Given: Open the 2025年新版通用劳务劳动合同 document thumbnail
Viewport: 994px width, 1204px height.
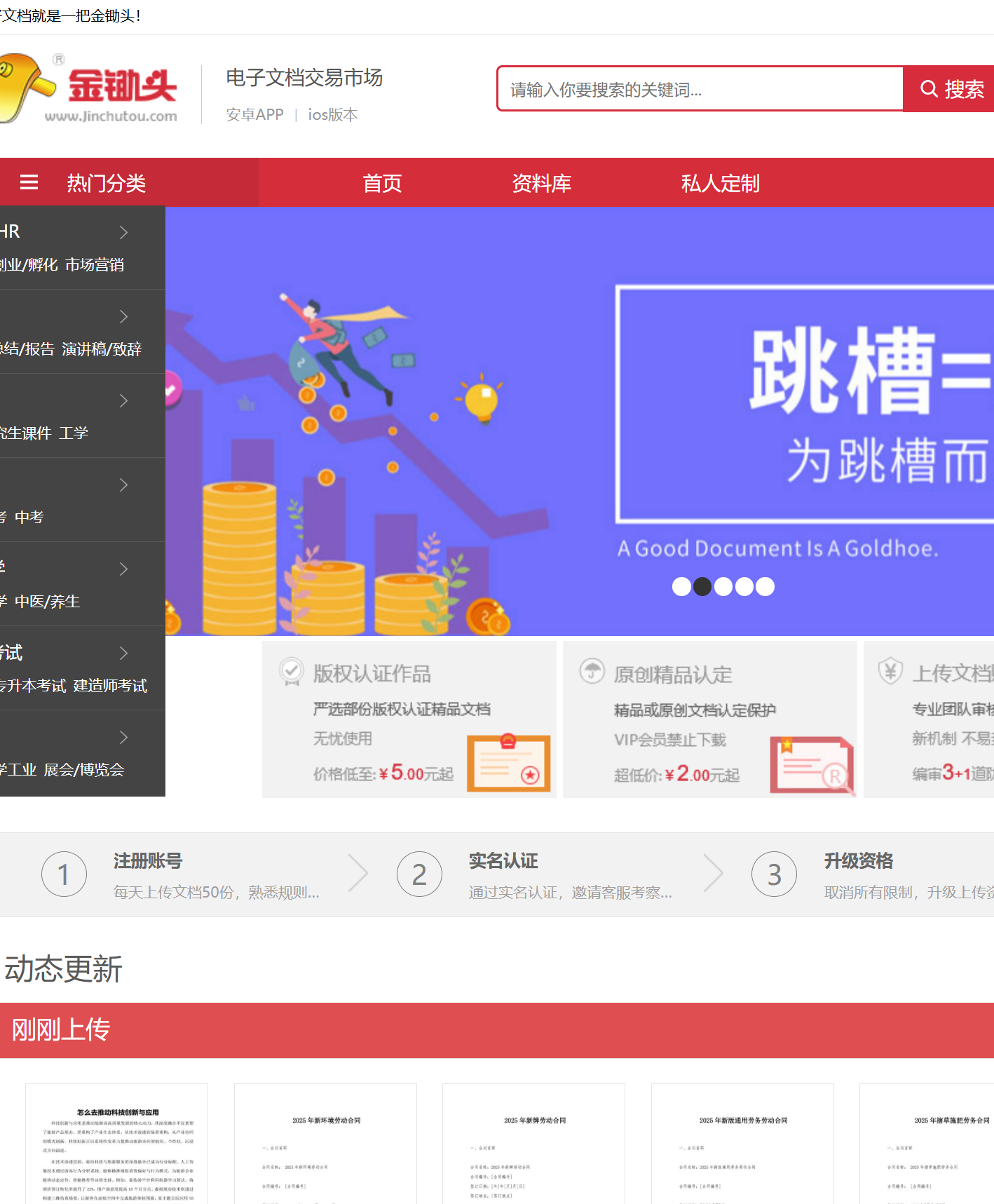Looking at the screenshot, I should pyautogui.click(x=742, y=1144).
